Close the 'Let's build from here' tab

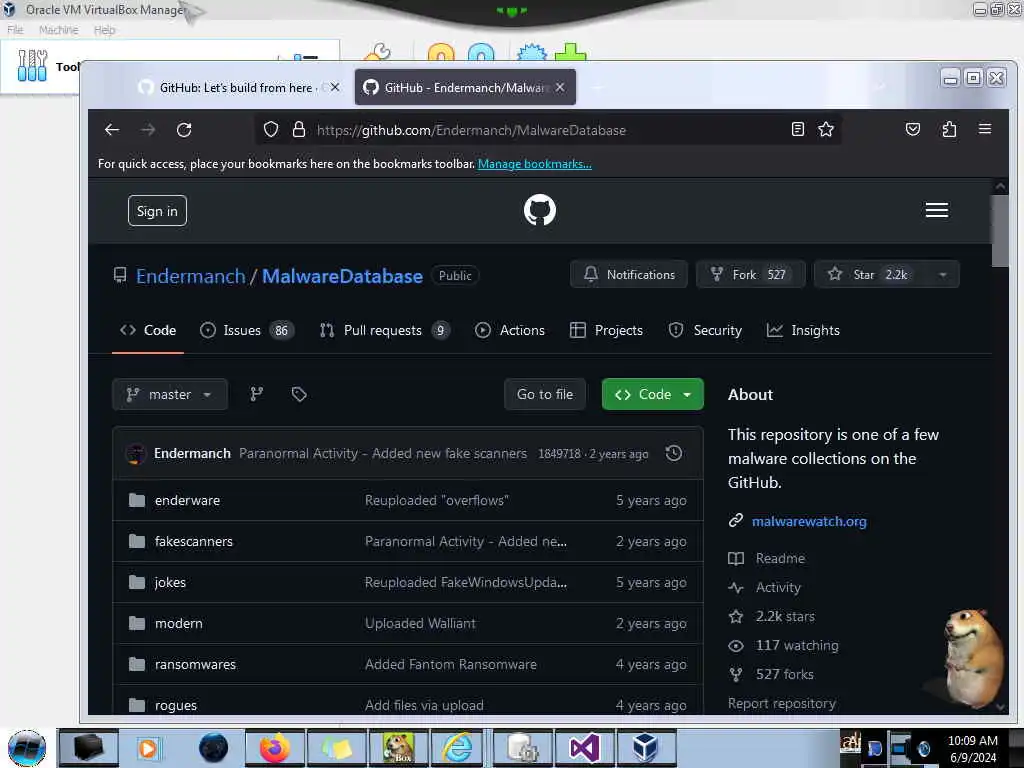click(x=335, y=87)
